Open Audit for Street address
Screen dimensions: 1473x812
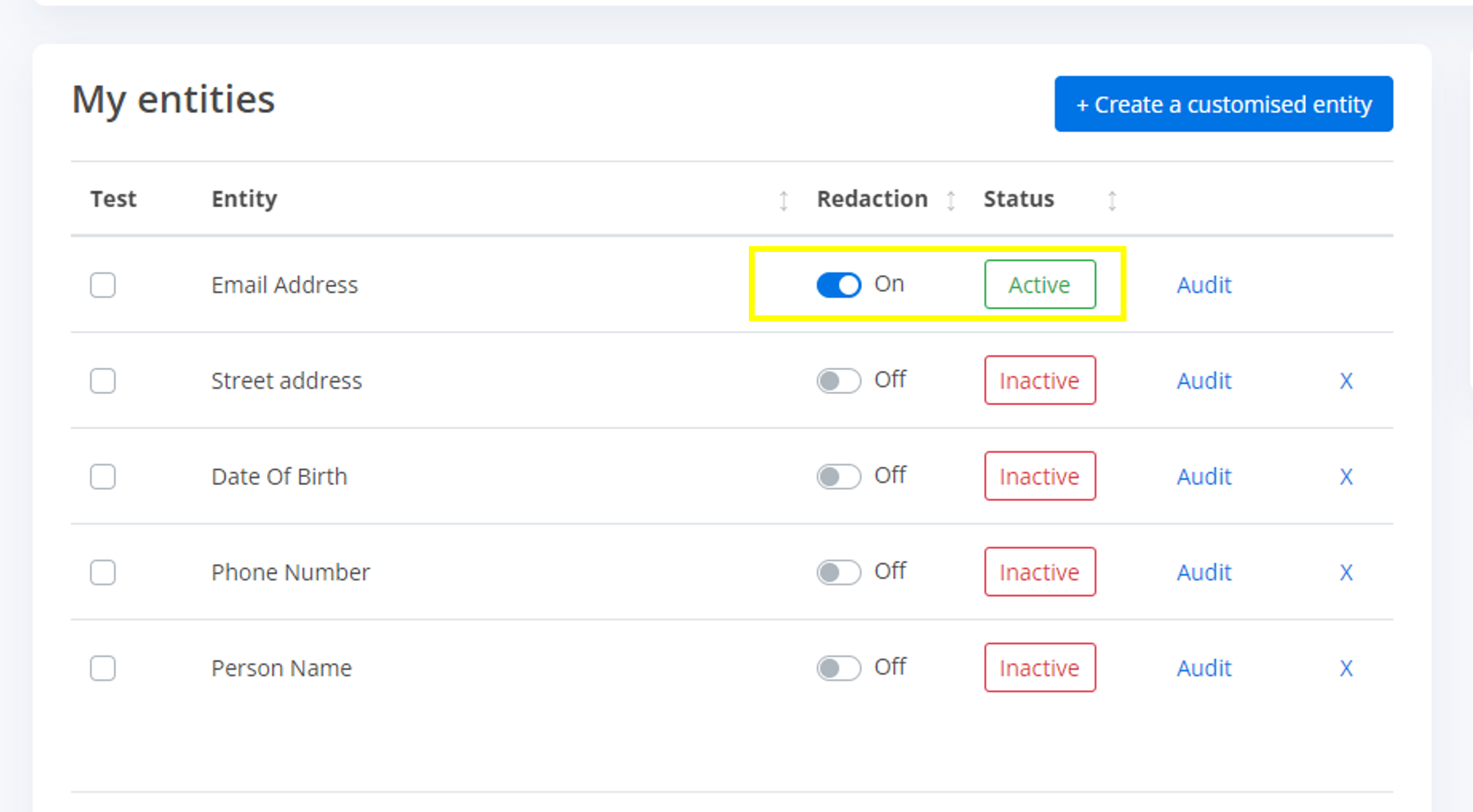[1204, 380]
